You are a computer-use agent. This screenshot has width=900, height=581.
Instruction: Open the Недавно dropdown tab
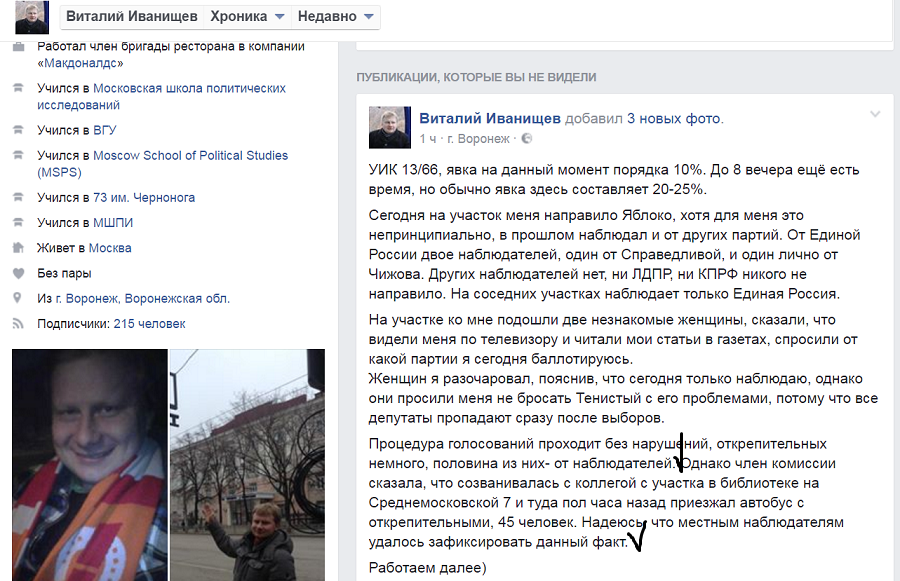[335, 16]
